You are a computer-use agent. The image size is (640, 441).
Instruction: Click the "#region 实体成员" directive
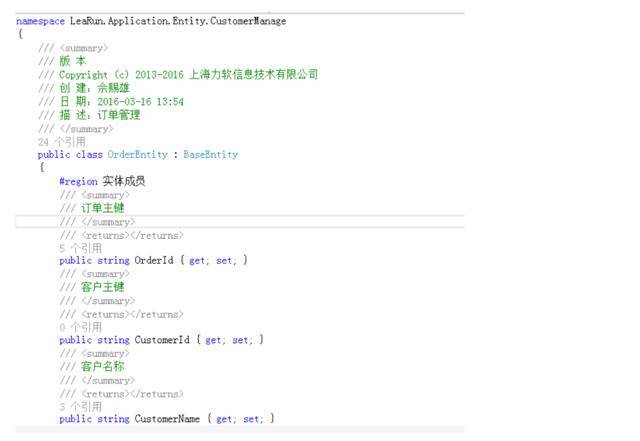coord(102,181)
